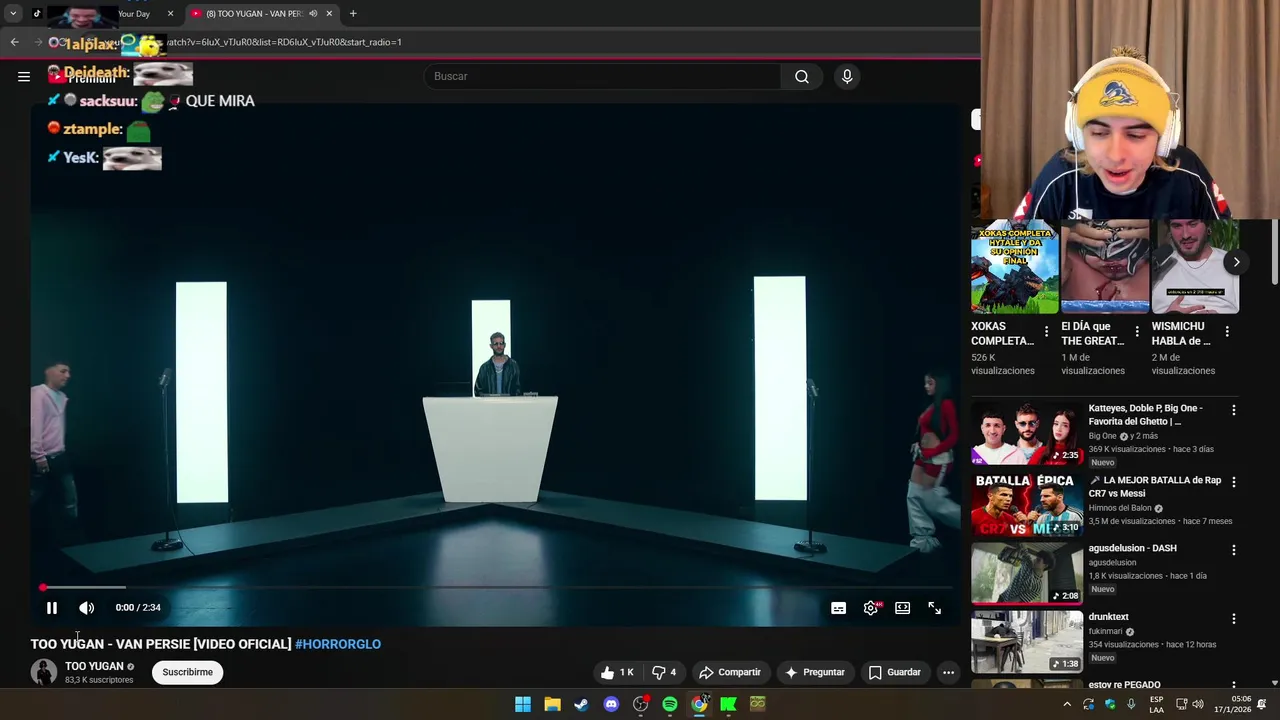Open the agusdelusion - DASH video title
The image size is (1280, 720).
tap(1132, 548)
